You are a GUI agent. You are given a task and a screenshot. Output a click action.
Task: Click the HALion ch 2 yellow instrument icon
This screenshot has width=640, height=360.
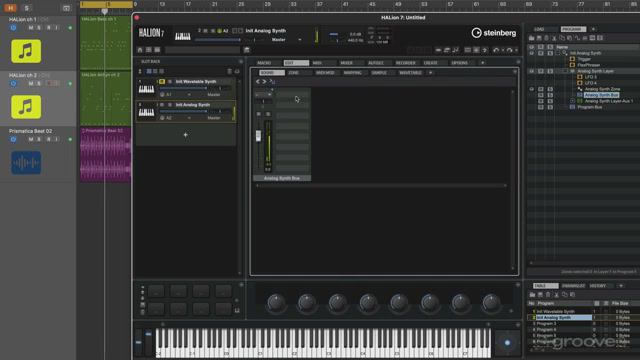(26, 107)
